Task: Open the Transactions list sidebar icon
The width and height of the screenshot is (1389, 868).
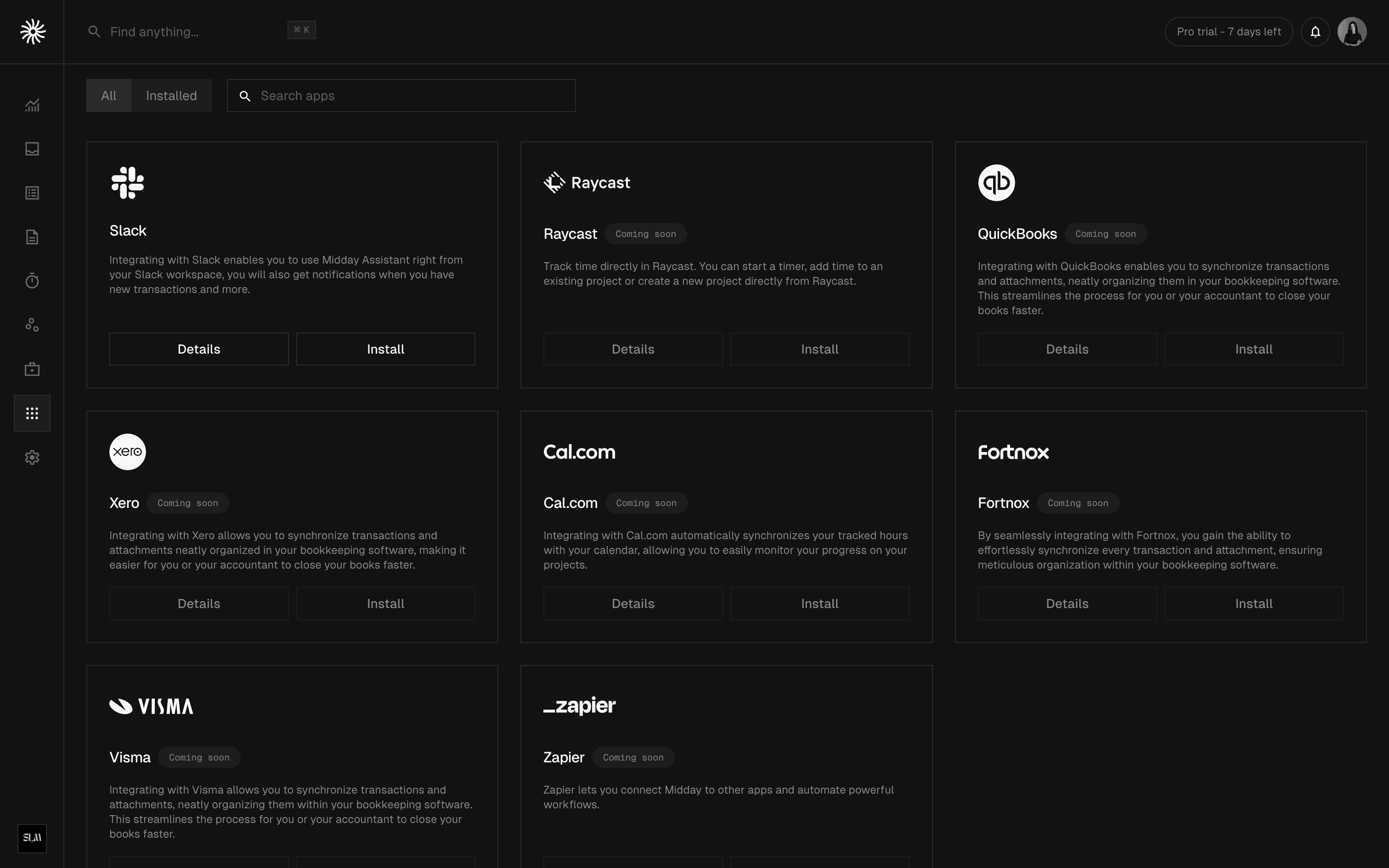Action: point(32,193)
